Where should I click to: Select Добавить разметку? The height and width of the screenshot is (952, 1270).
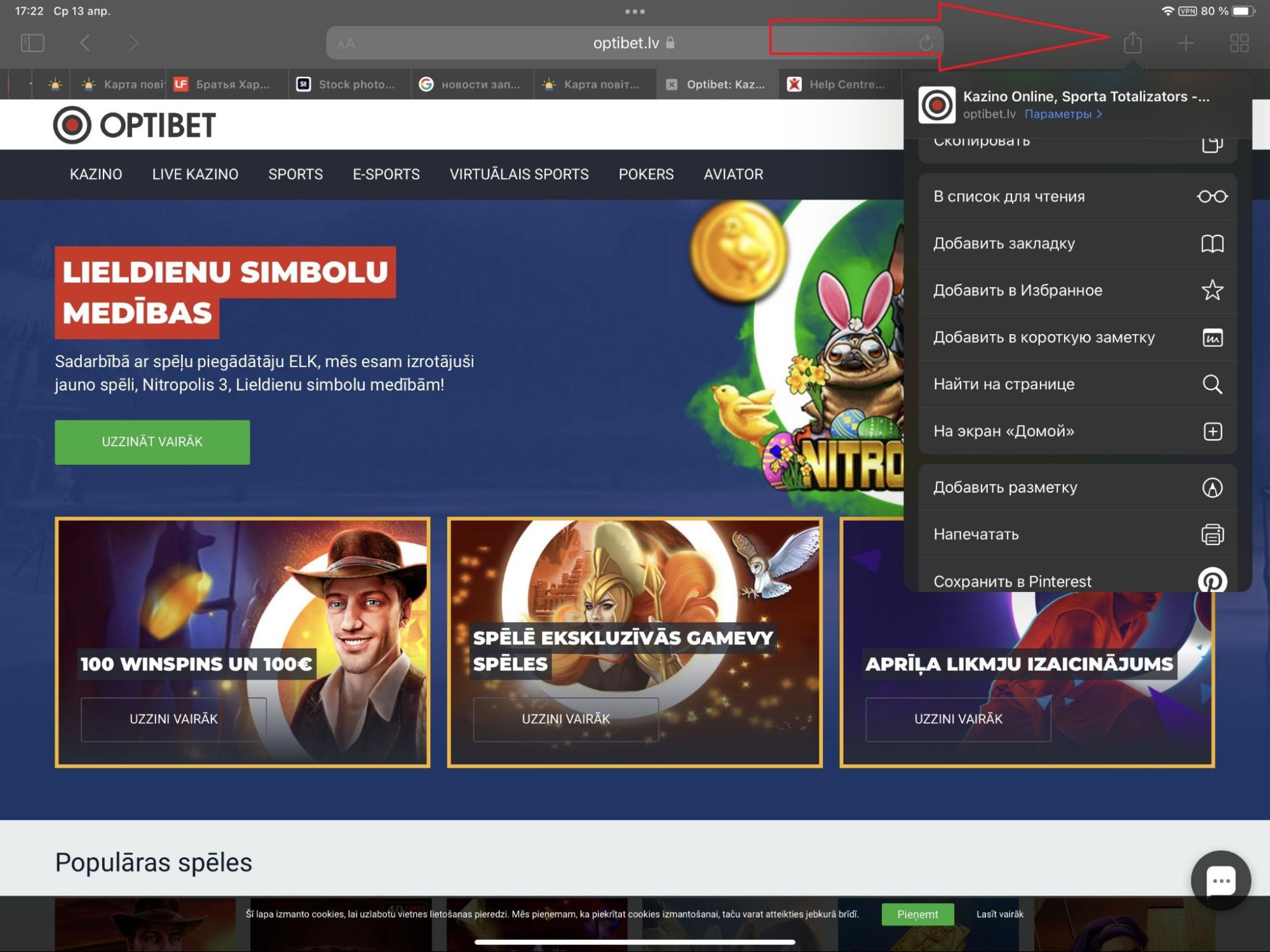click(1077, 488)
